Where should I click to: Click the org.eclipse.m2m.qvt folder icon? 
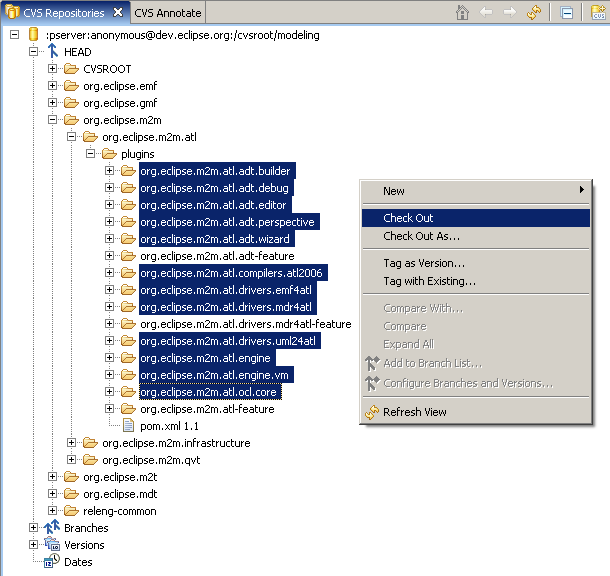click(90, 460)
